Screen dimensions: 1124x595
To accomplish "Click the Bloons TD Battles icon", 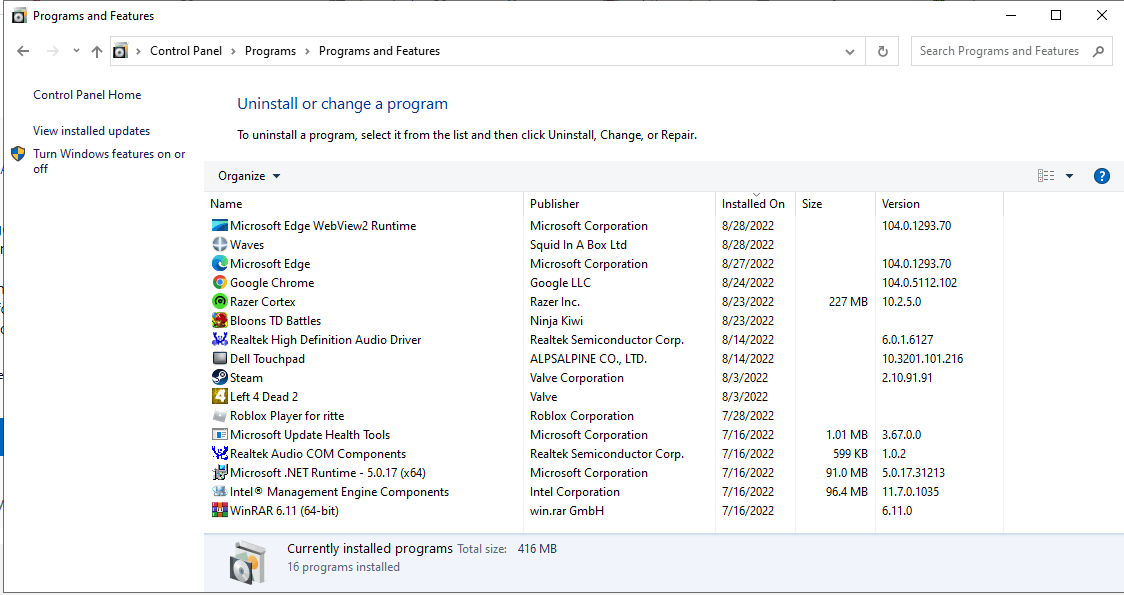I will click(219, 320).
